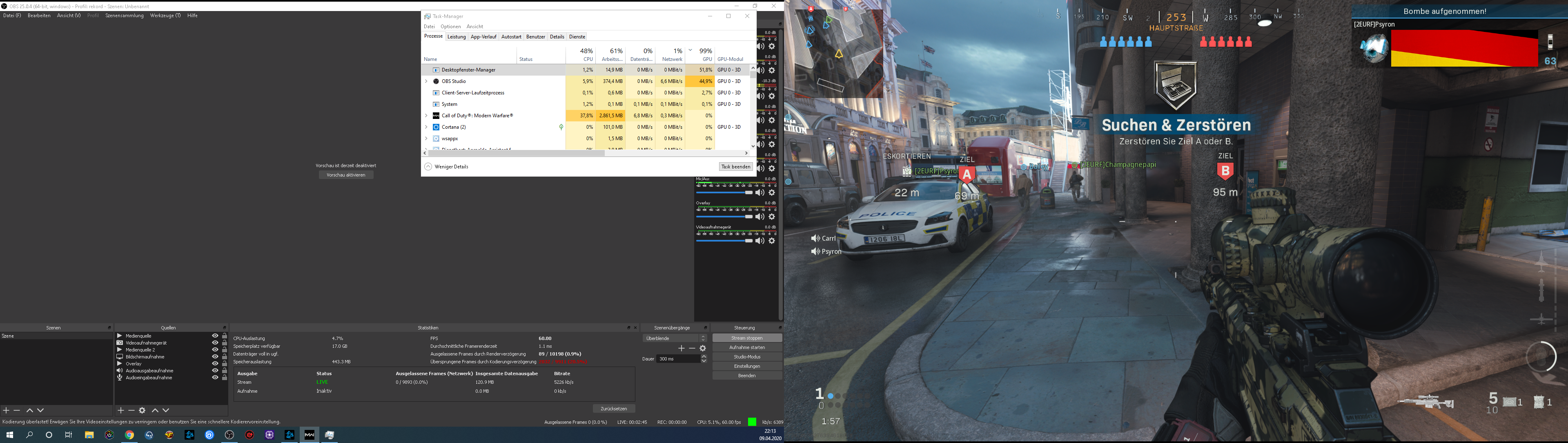Toggle visibility of Bildschirmaufnahme source
Screen dimensions: 1568x443
click(x=215, y=357)
